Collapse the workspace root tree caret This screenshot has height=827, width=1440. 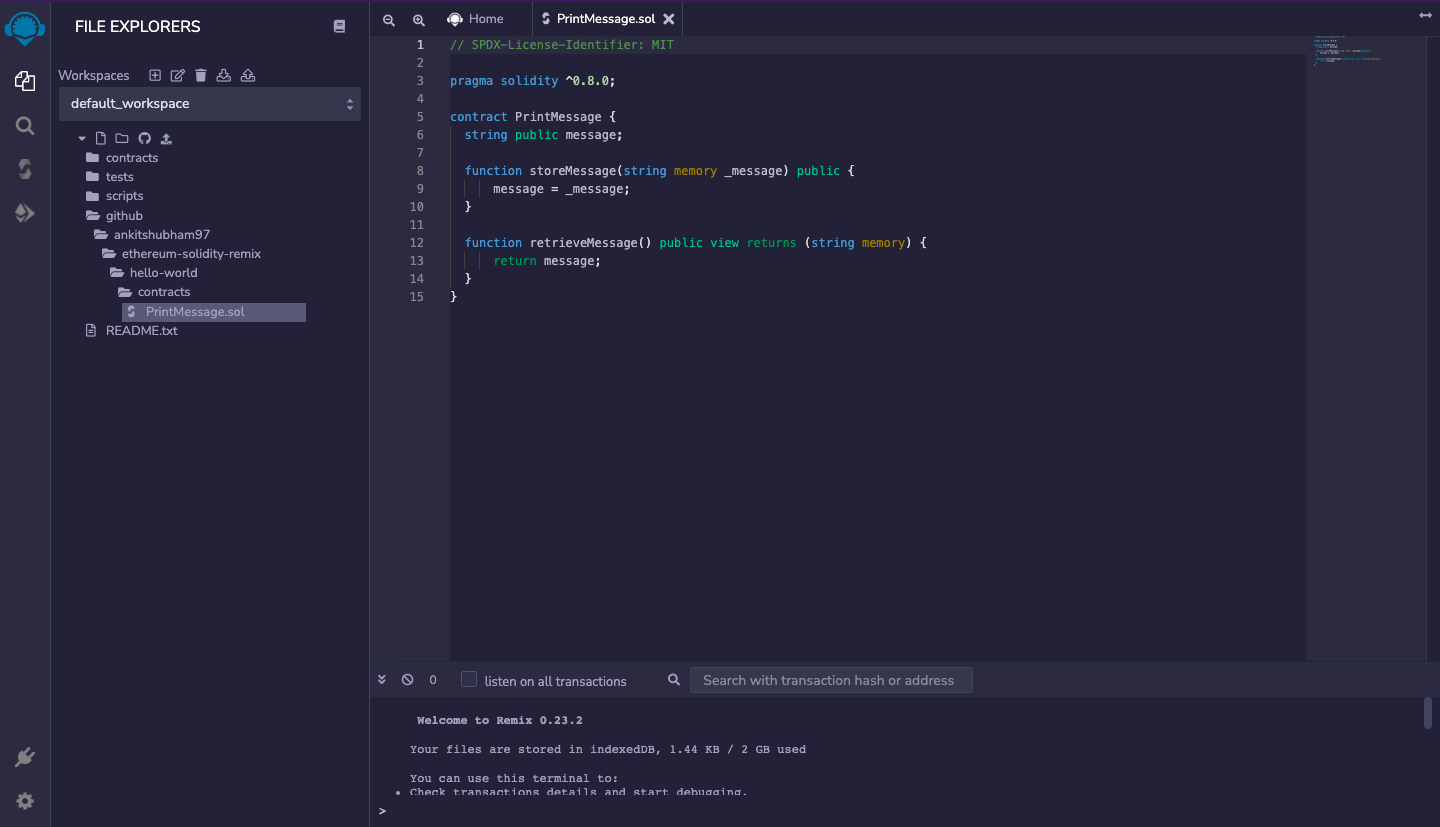click(82, 139)
